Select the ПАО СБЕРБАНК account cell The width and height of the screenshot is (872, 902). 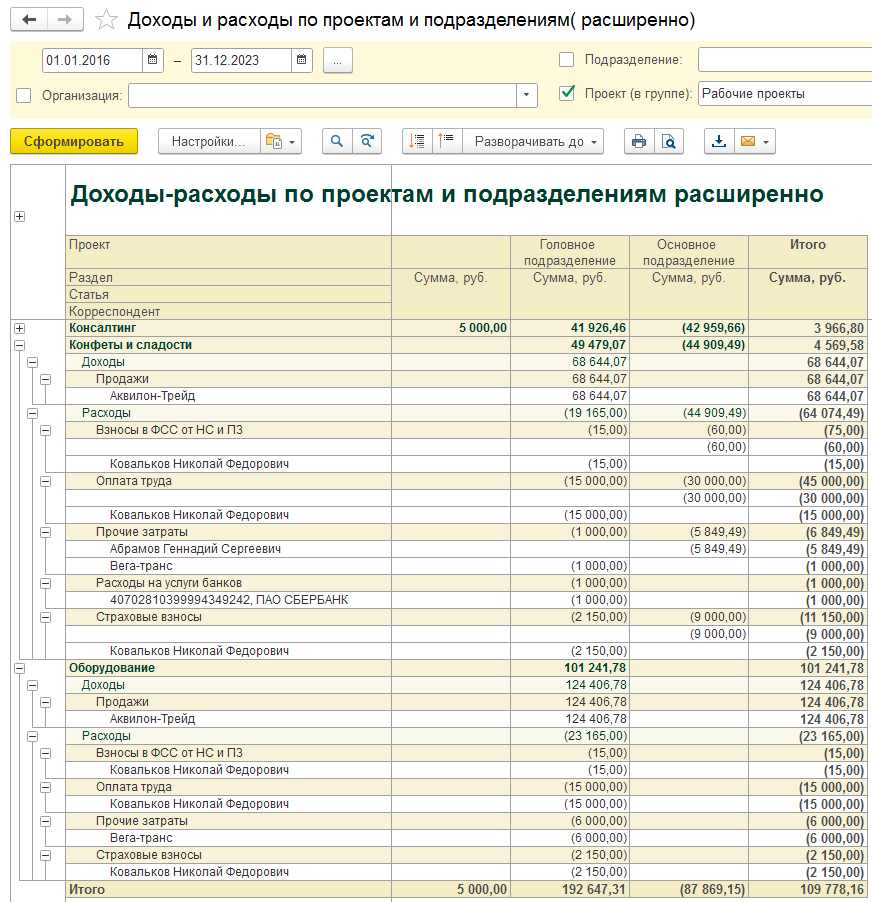229,600
